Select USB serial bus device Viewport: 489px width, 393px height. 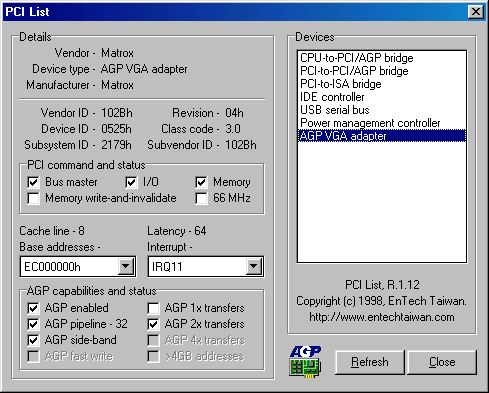(382, 110)
